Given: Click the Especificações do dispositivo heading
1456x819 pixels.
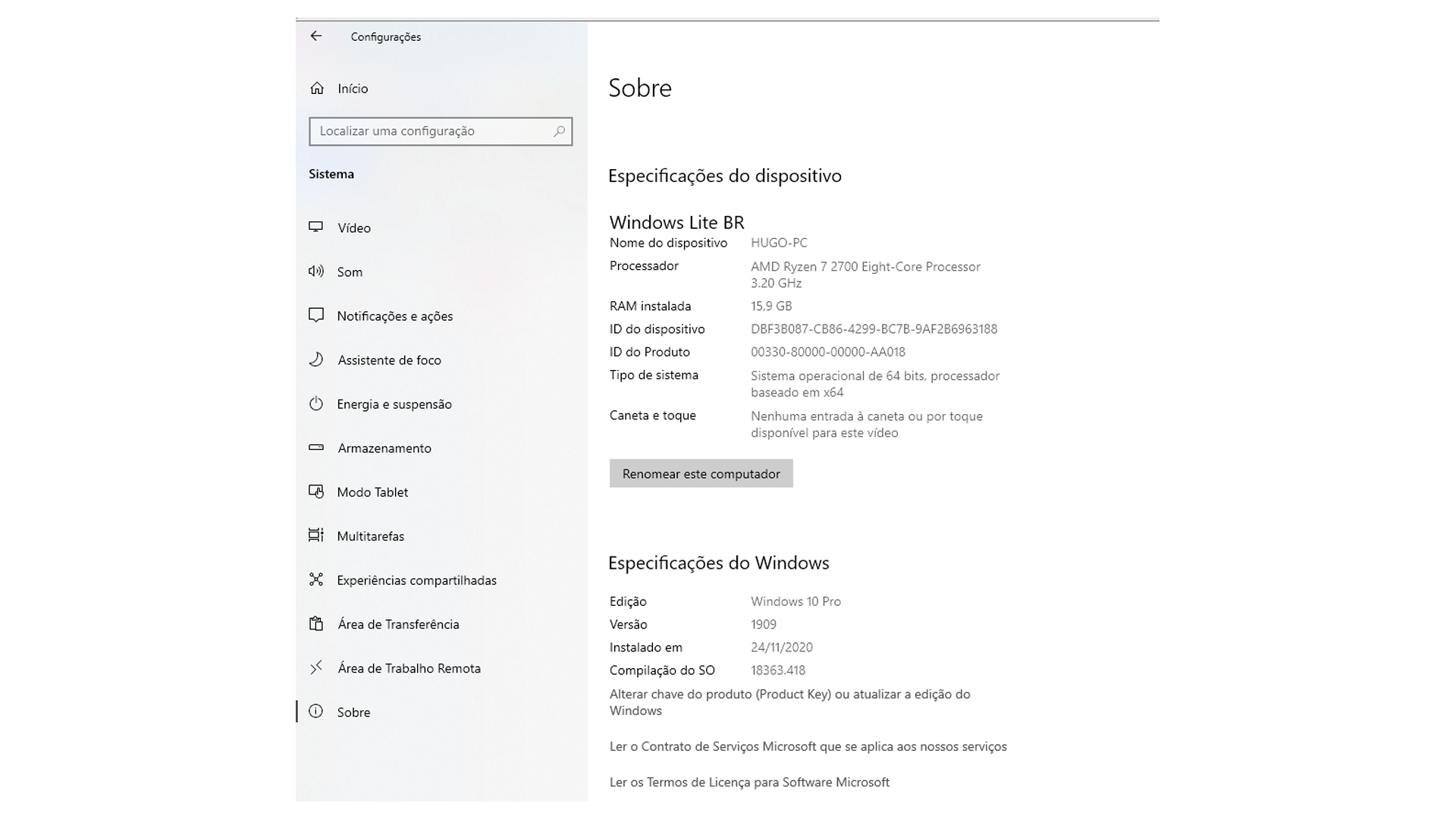Looking at the screenshot, I should [x=725, y=176].
